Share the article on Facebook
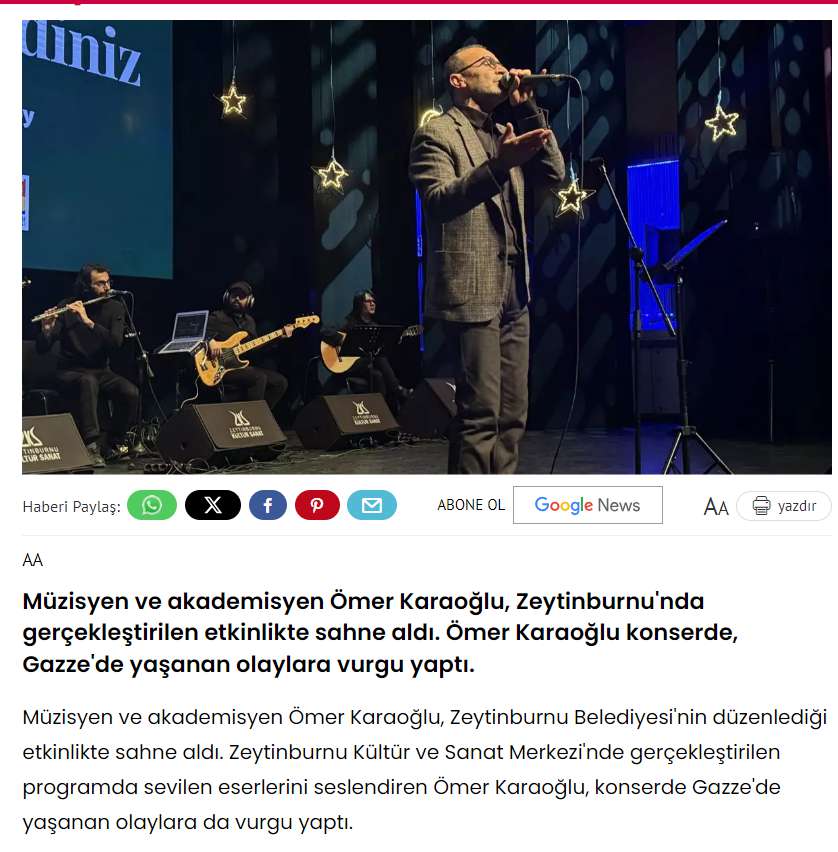 (268, 505)
